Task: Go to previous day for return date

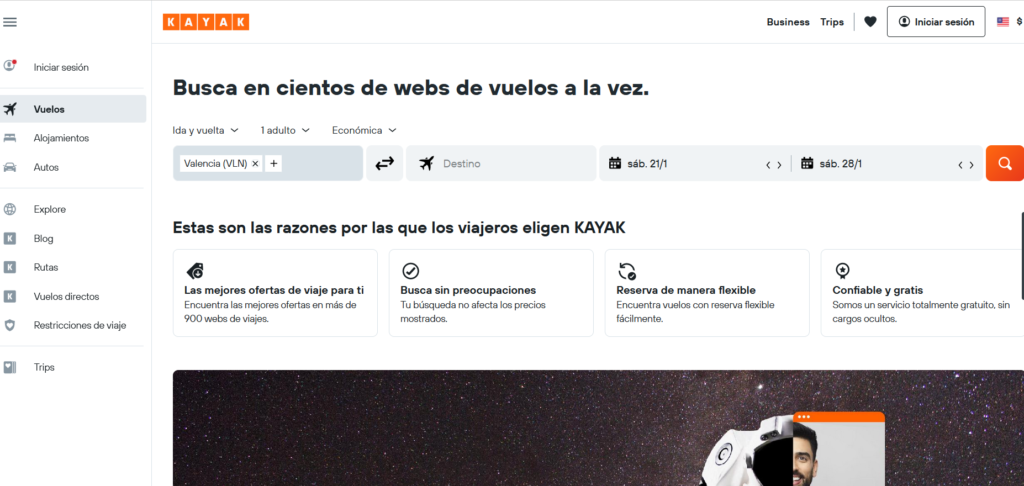Action: point(961,165)
